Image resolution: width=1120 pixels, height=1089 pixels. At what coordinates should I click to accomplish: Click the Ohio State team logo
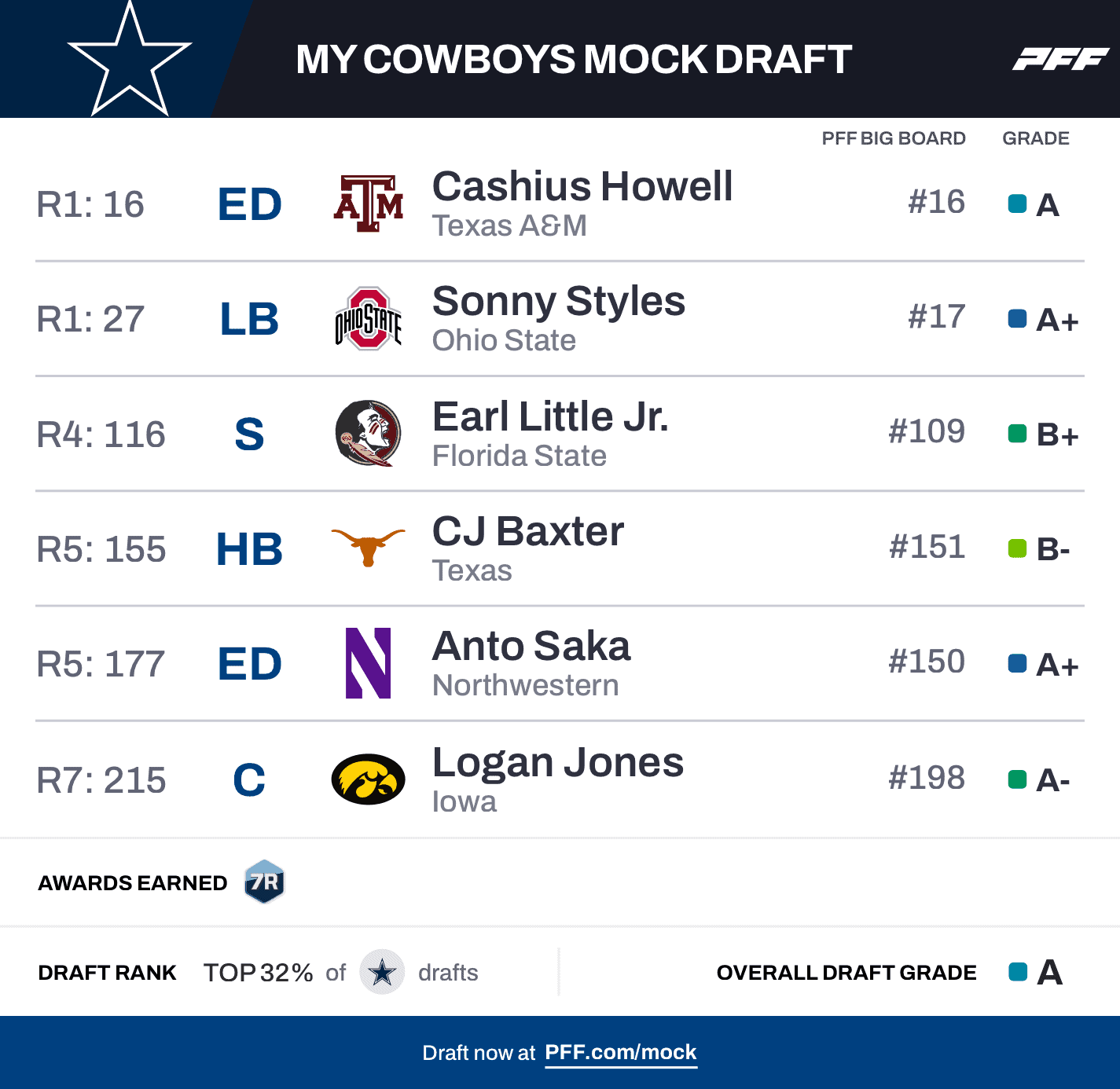click(x=368, y=318)
